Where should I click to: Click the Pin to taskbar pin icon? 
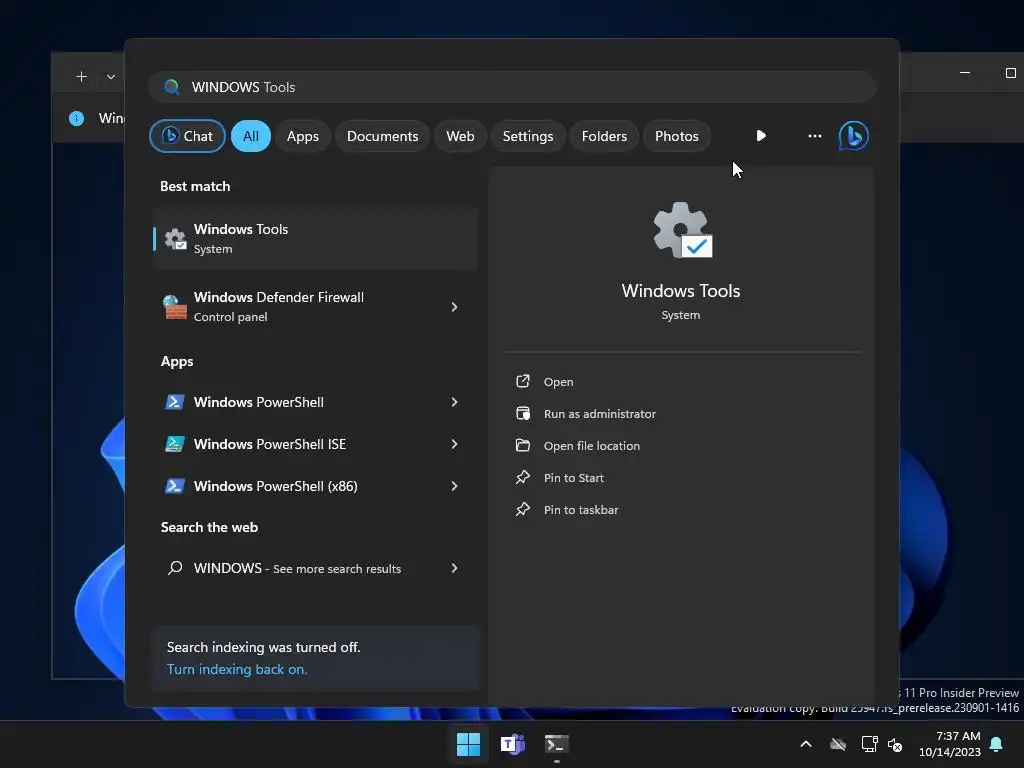click(x=522, y=509)
